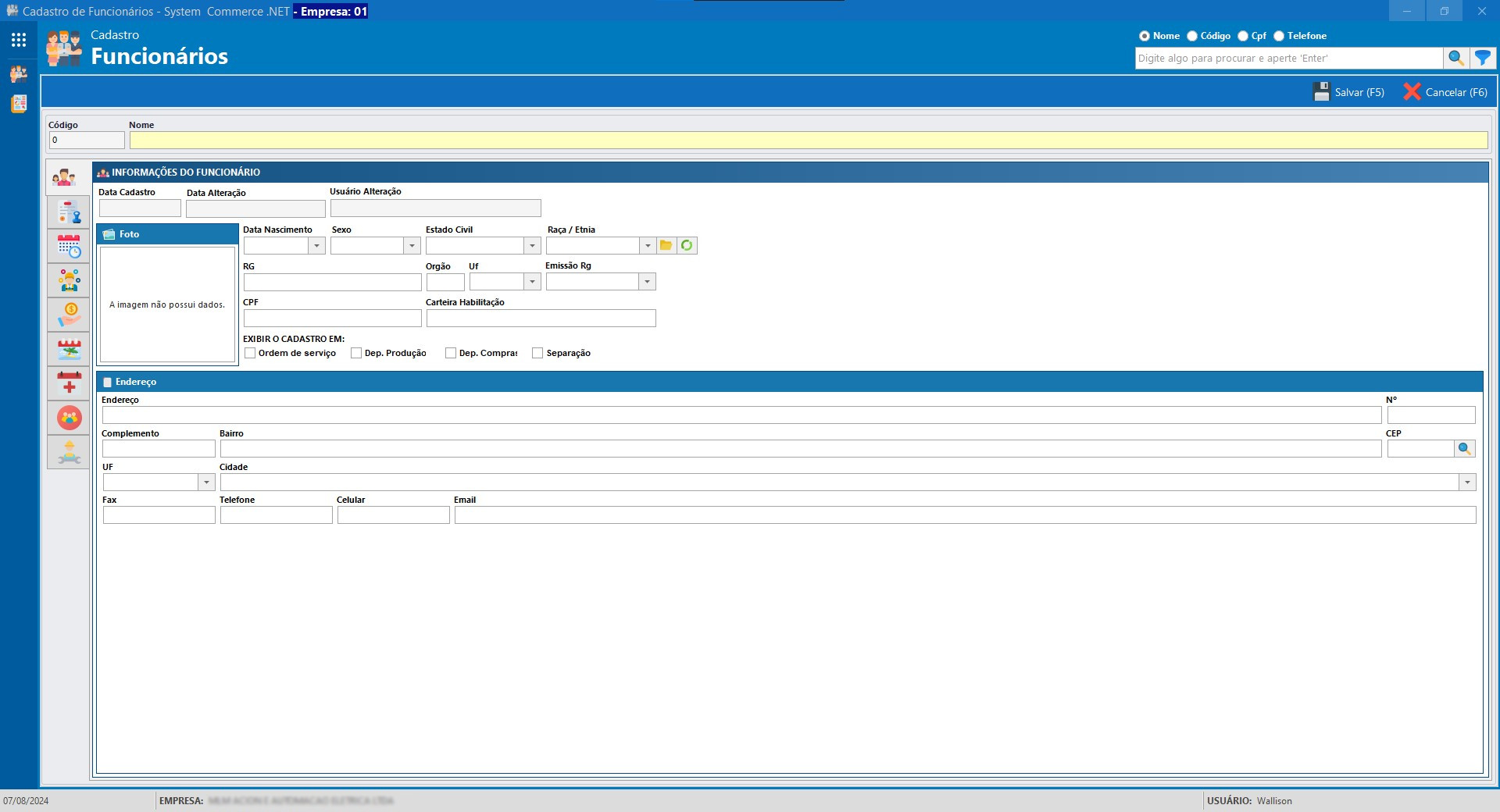Enable Ordem de serviço checkbox
The height and width of the screenshot is (812, 1500).
(251, 354)
